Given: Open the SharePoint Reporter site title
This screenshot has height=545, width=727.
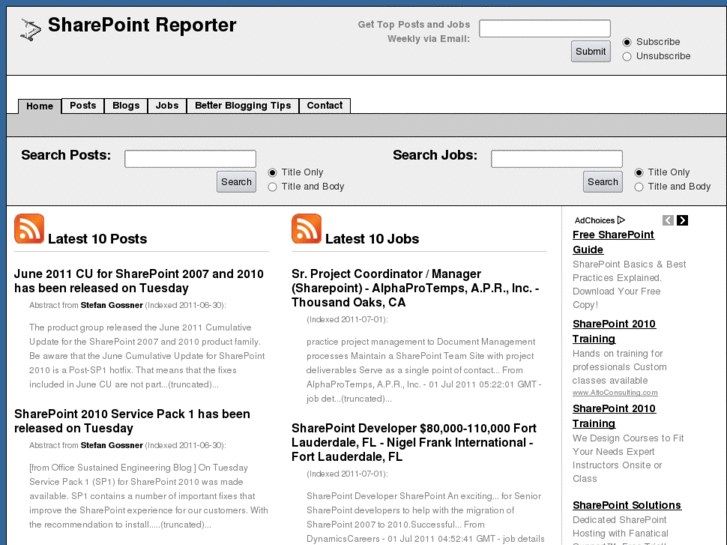Looking at the screenshot, I should tap(142, 25).
